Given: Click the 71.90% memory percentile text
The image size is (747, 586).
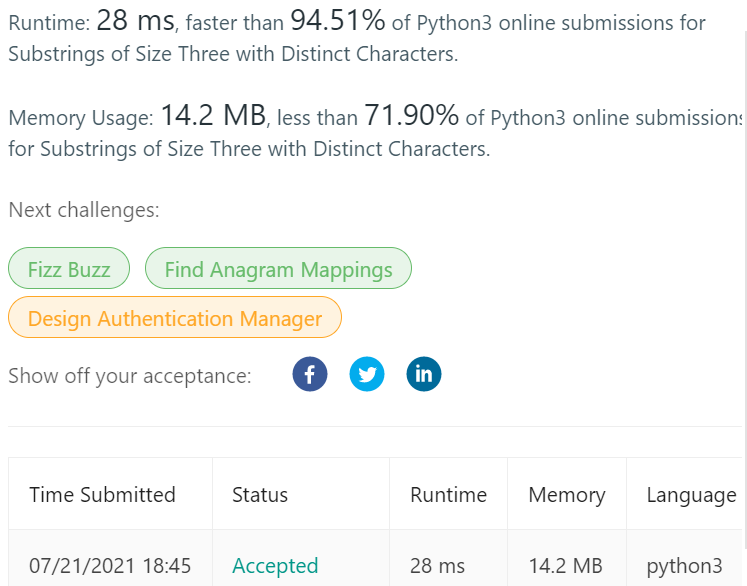Looking at the screenshot, I should tap(411, 116).
